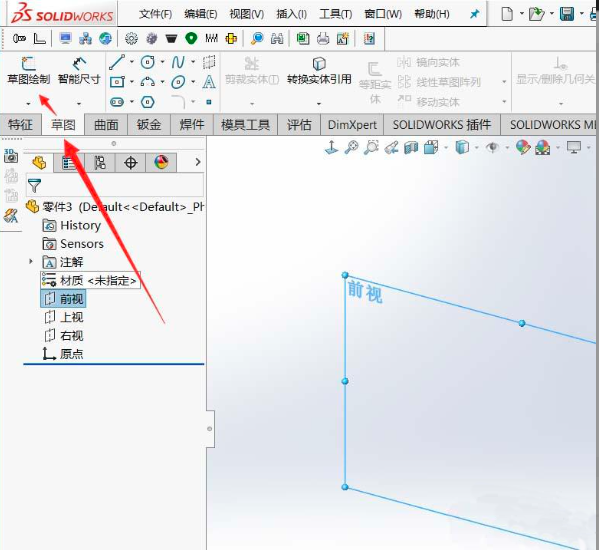Open the Sketch (草图绘制) dropdown arrow

click(28, 104)
